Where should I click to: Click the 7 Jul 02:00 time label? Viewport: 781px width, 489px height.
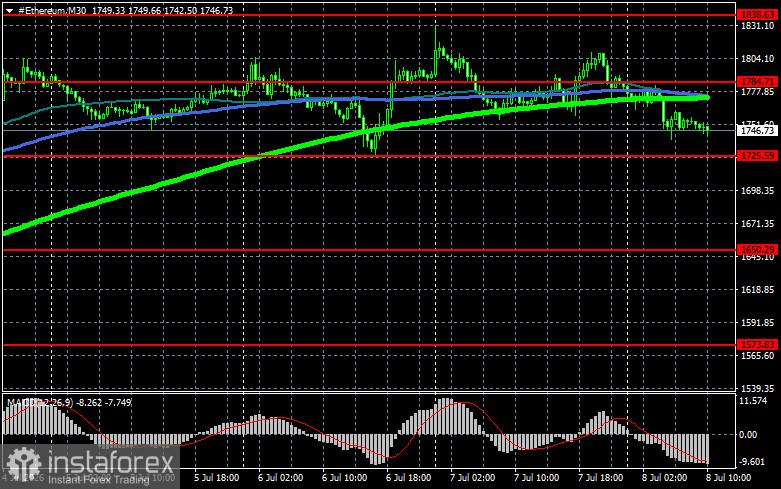click(x=473, y=478)
